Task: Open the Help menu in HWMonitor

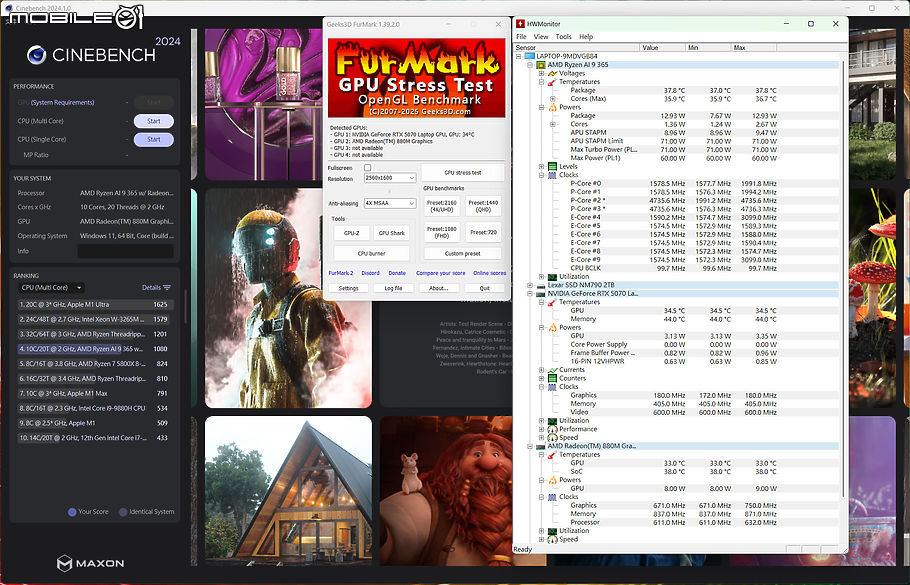Action: coord(586,37)
